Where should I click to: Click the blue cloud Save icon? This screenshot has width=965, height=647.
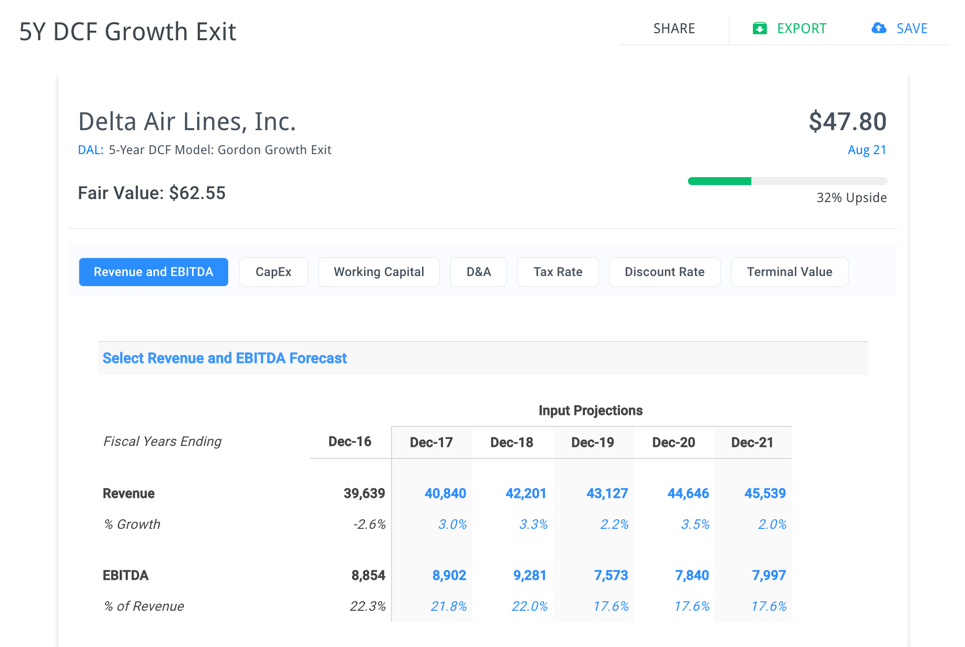tap(879, 28)
